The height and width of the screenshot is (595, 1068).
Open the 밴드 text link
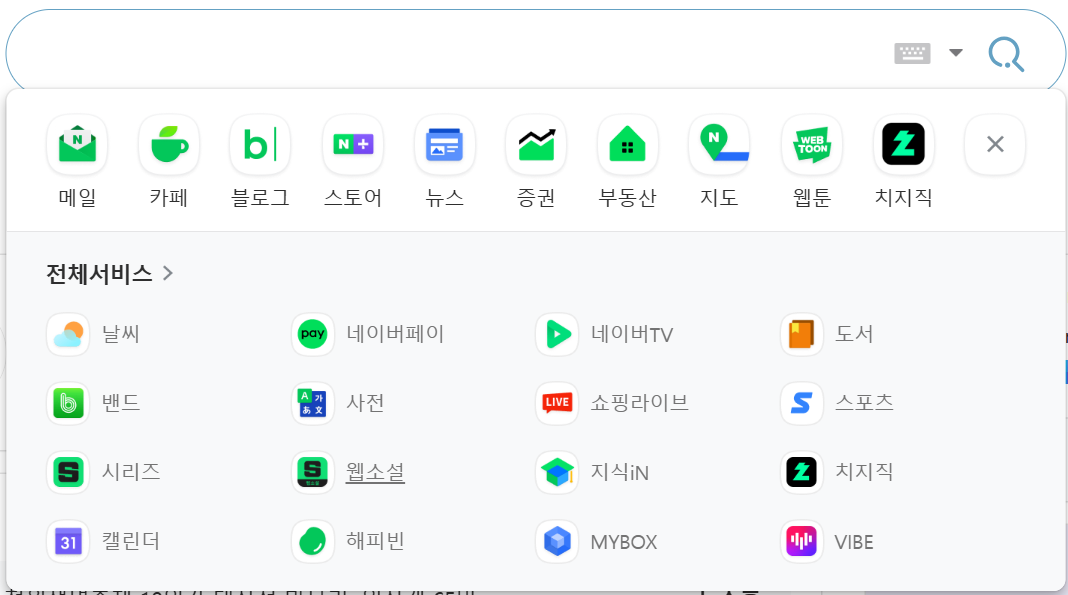coord(121,403)
